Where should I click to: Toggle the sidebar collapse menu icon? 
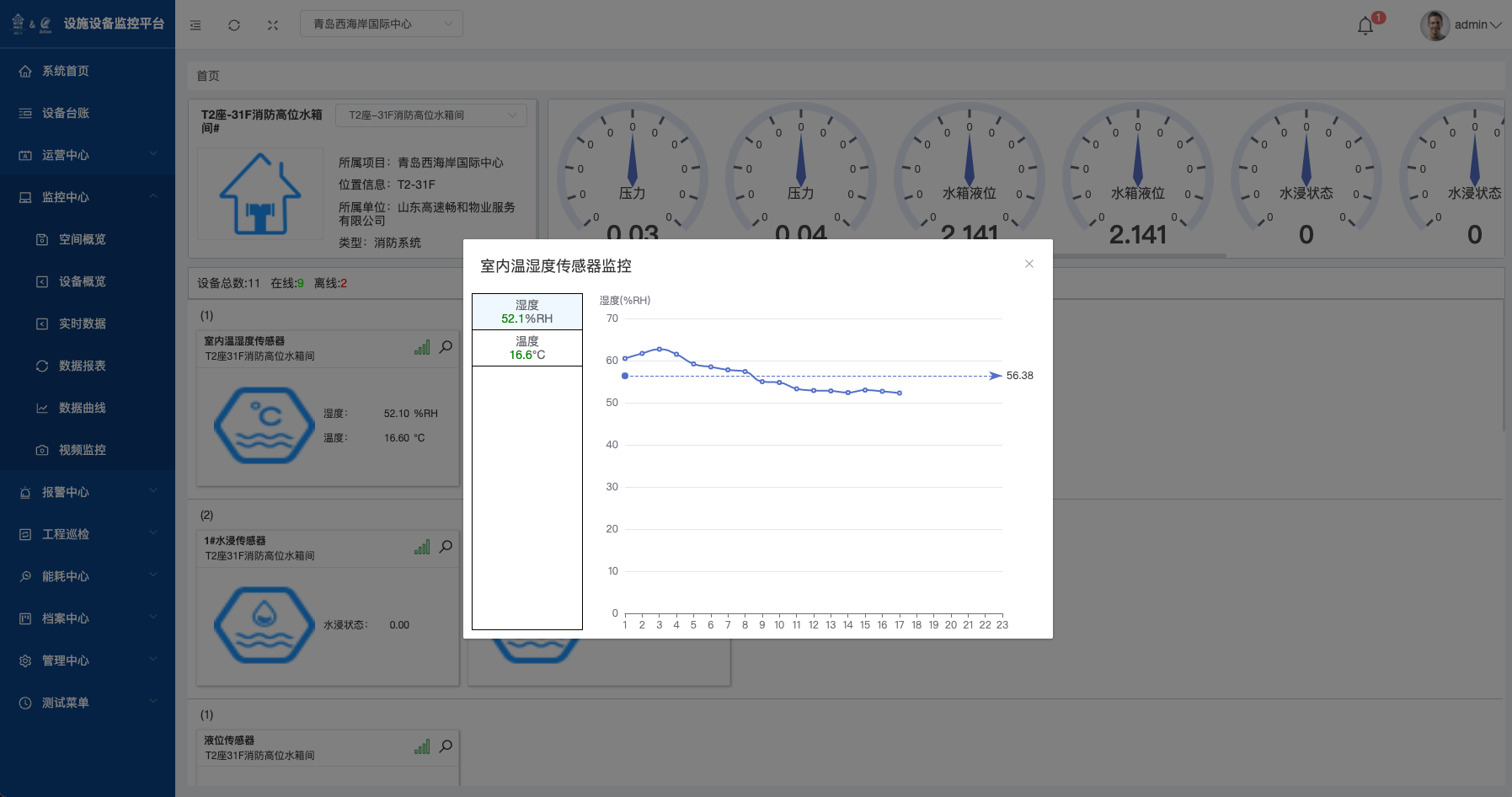tap(195, 25)
